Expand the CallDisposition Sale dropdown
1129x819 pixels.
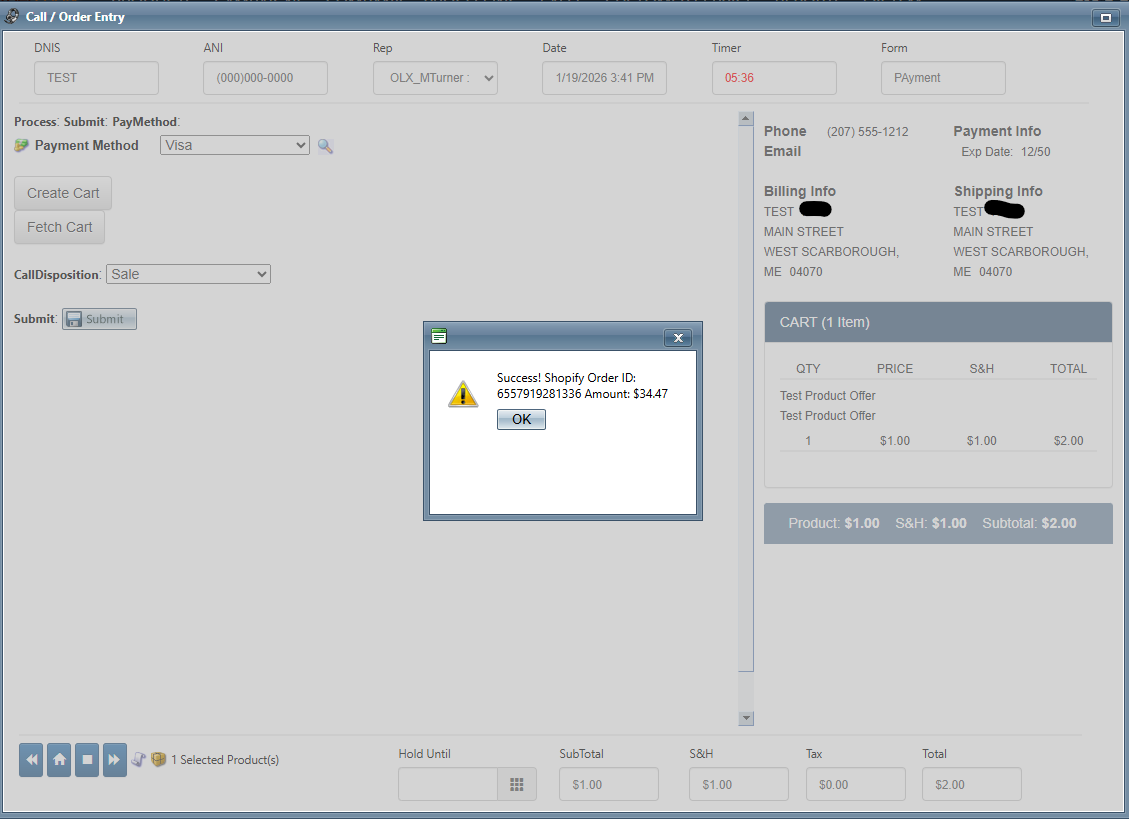188,274
